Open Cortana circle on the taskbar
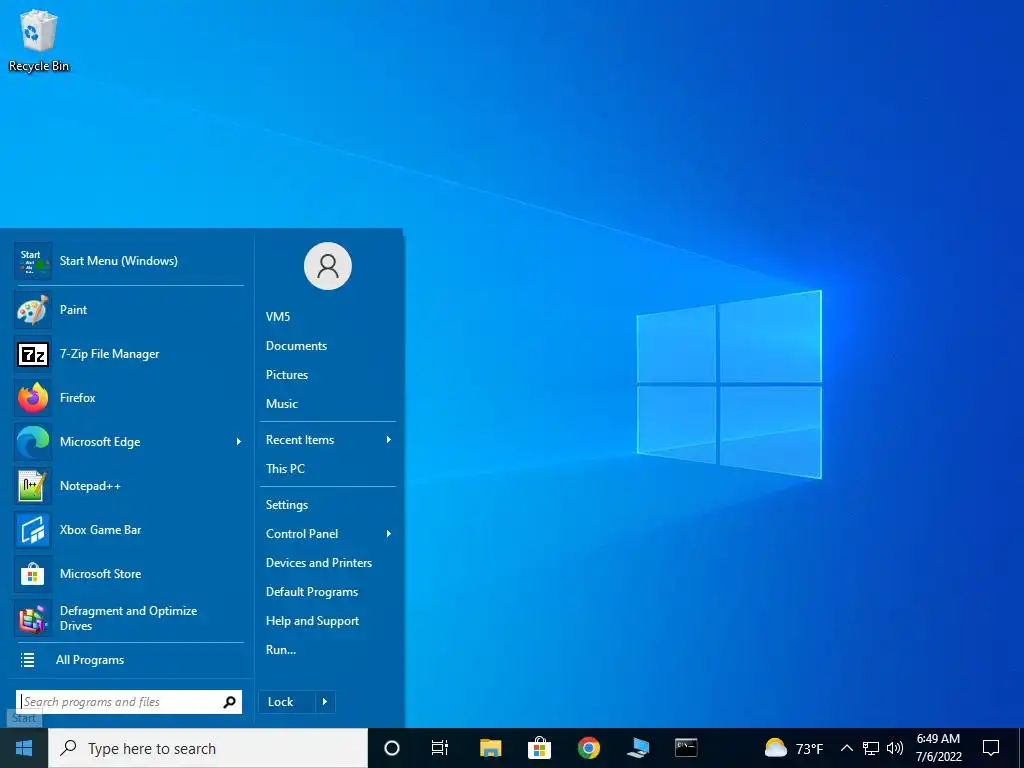 point(391,748)
